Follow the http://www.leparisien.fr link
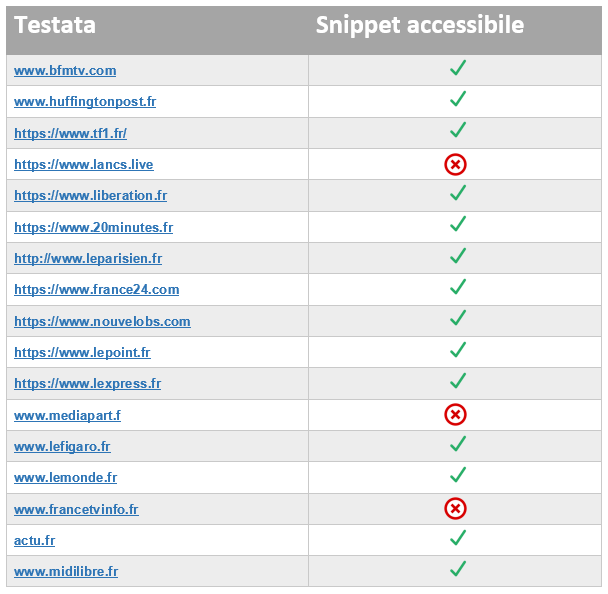Viewport: 608px width, 594px height. click(x=88, y=258)
